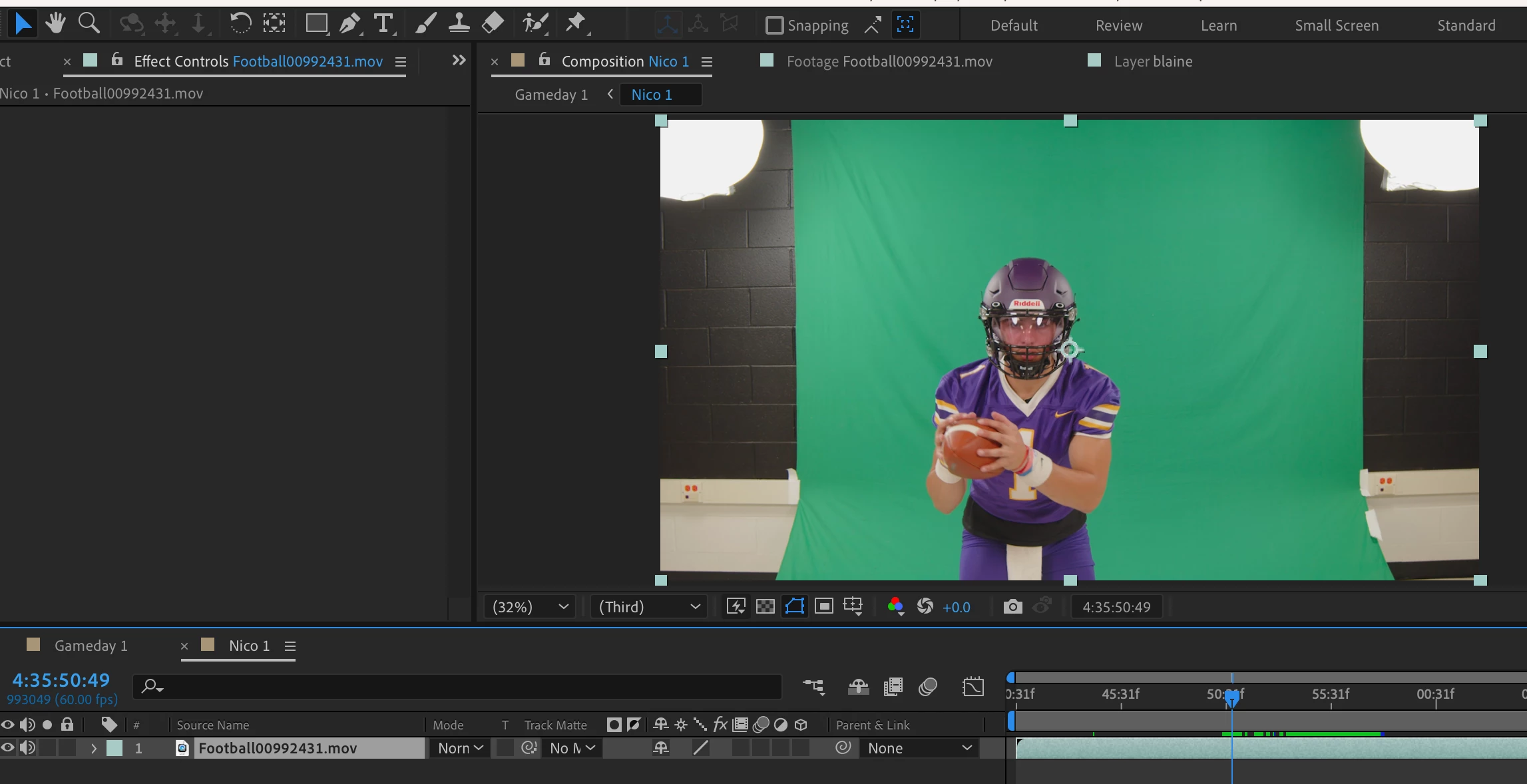
Task: Select the Zoom tool
Action: 89,24
